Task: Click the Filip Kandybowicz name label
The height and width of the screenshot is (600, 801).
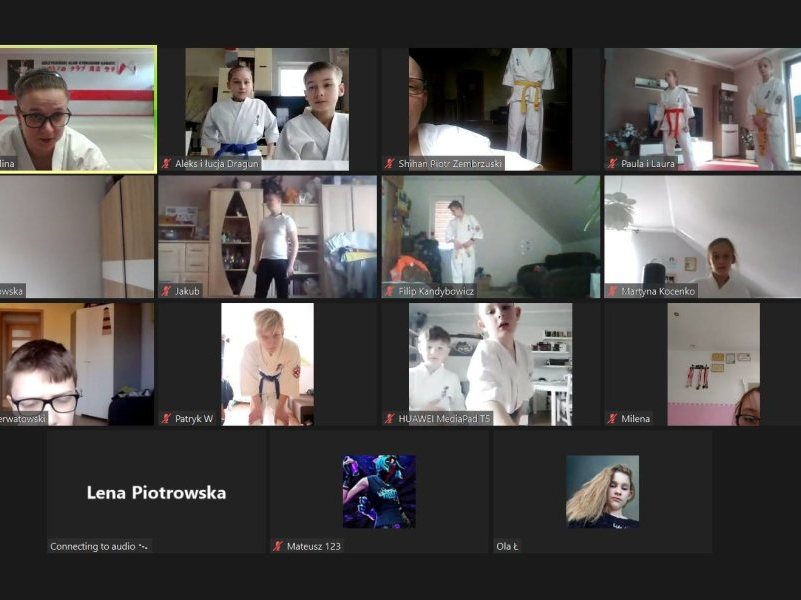Action: coord(436,291)
